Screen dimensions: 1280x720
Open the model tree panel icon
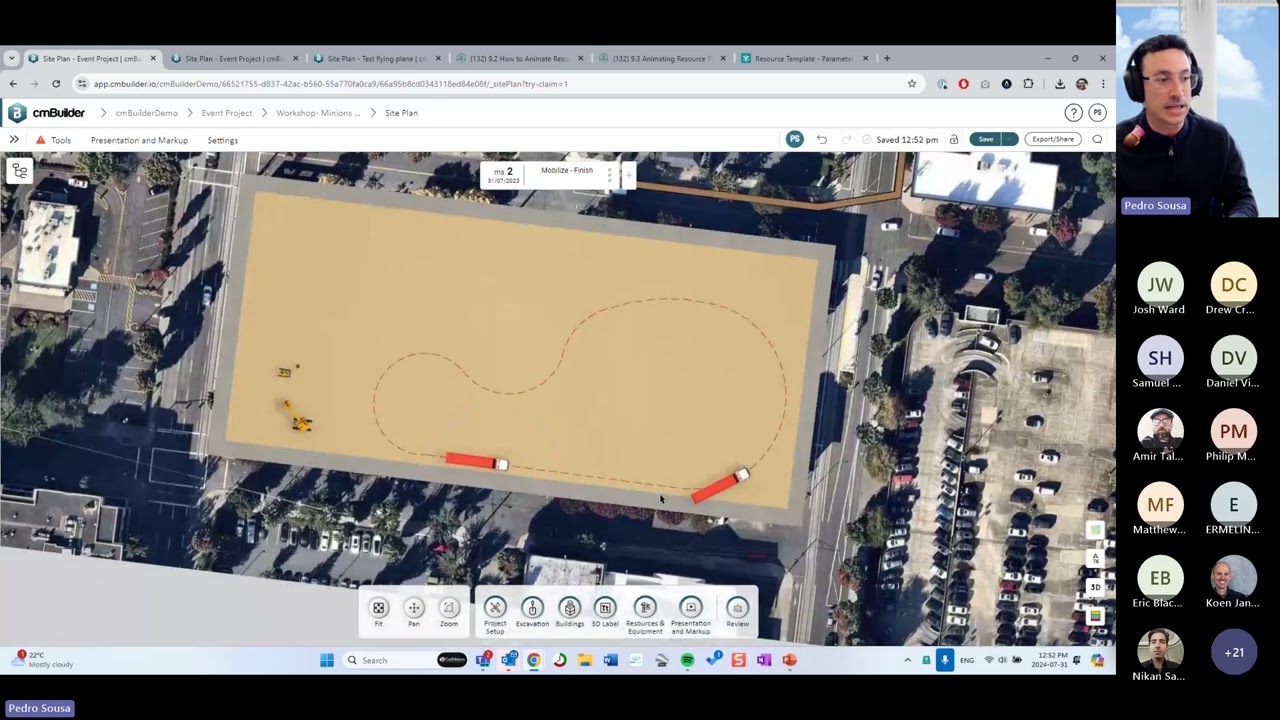click(x=19, y=171)
